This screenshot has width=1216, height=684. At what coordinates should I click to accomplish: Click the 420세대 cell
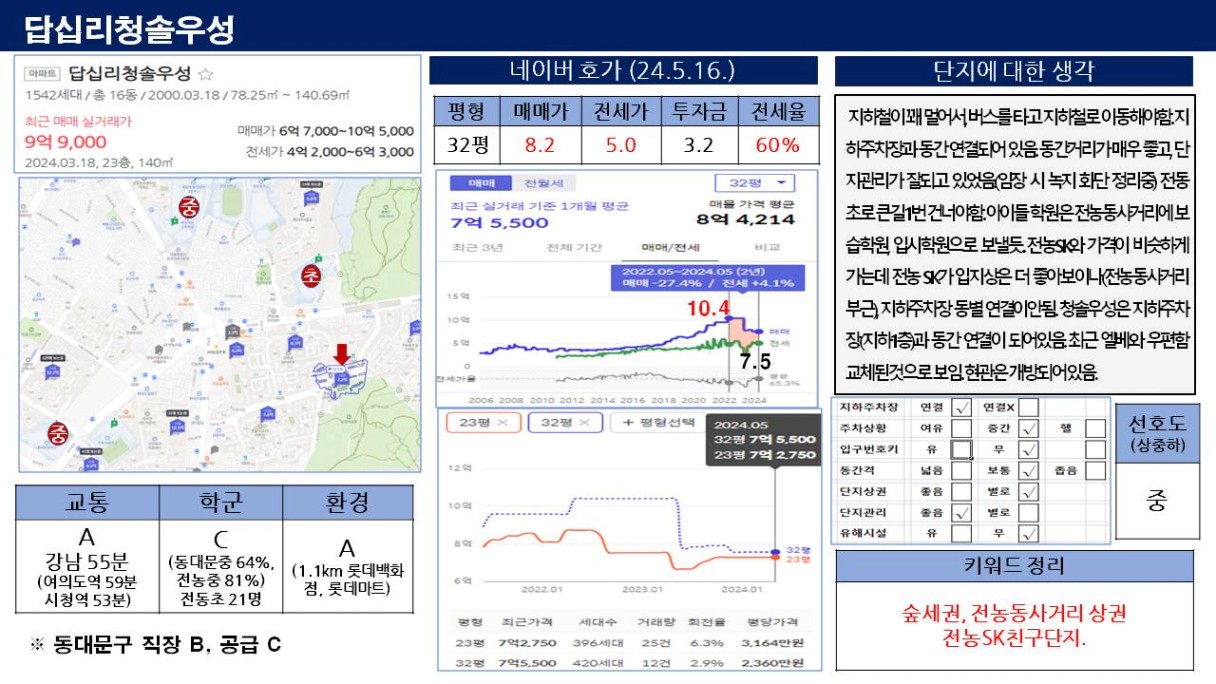click(x=599, y=662)
